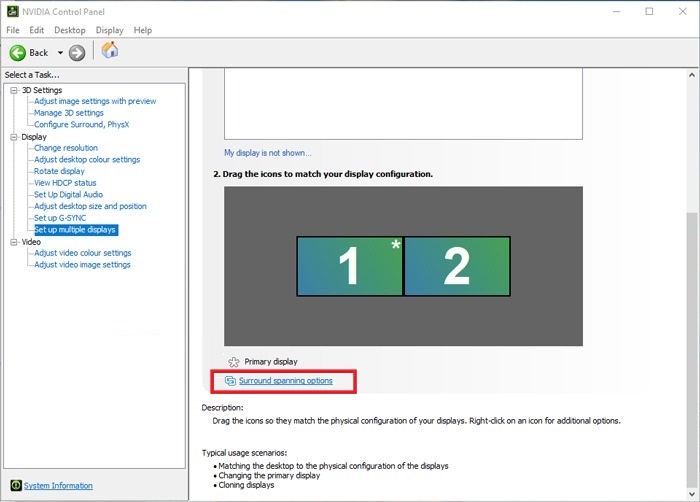
Task: Click the Primary display star icon
Action: (233, 362)
